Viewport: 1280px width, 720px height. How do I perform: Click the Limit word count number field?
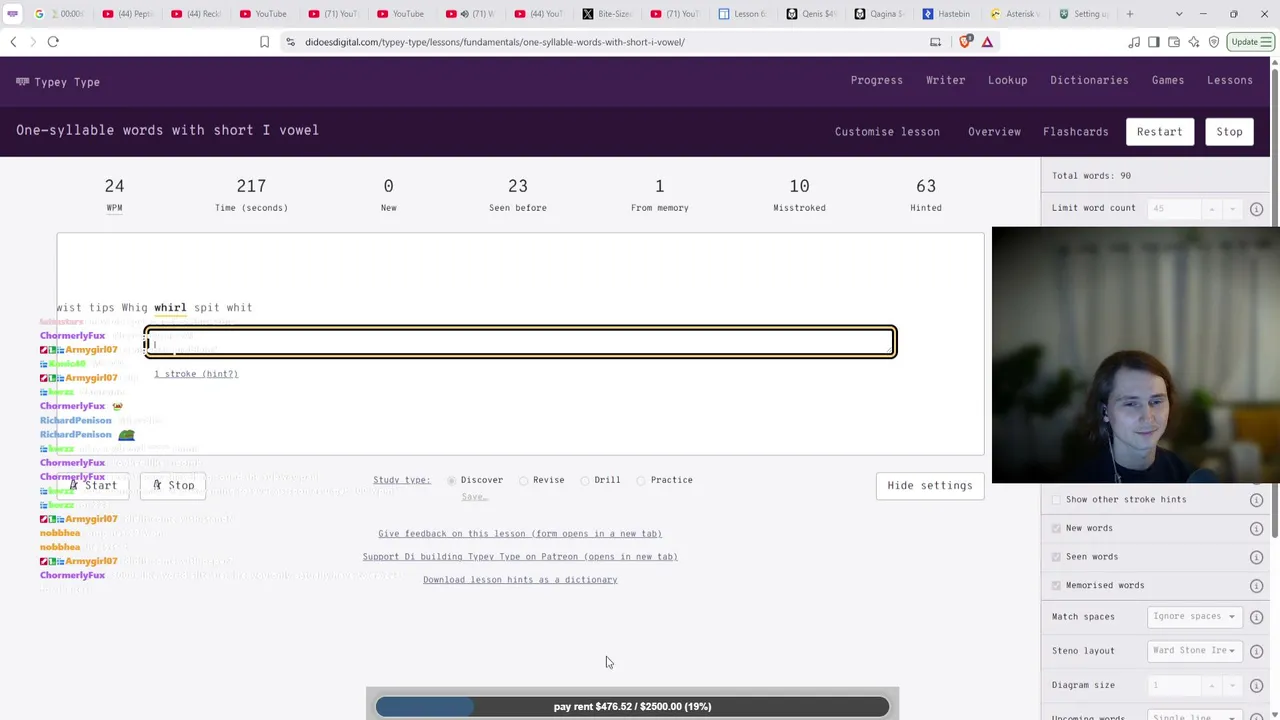pyautogui.click(x=1175, y=209)
